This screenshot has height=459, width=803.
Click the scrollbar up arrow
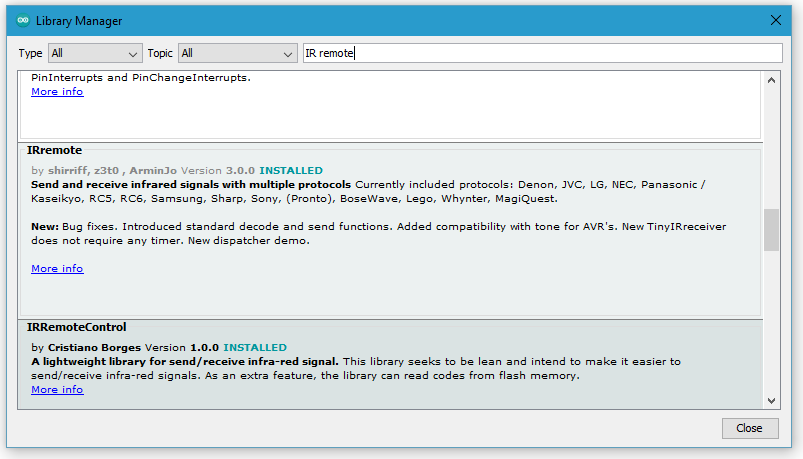pos(771,80)
